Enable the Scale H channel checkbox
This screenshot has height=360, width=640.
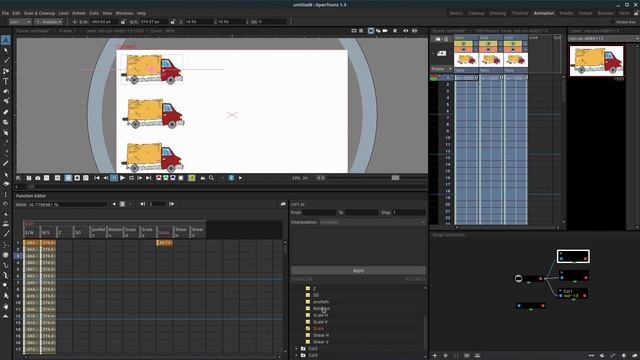(308, 315)
